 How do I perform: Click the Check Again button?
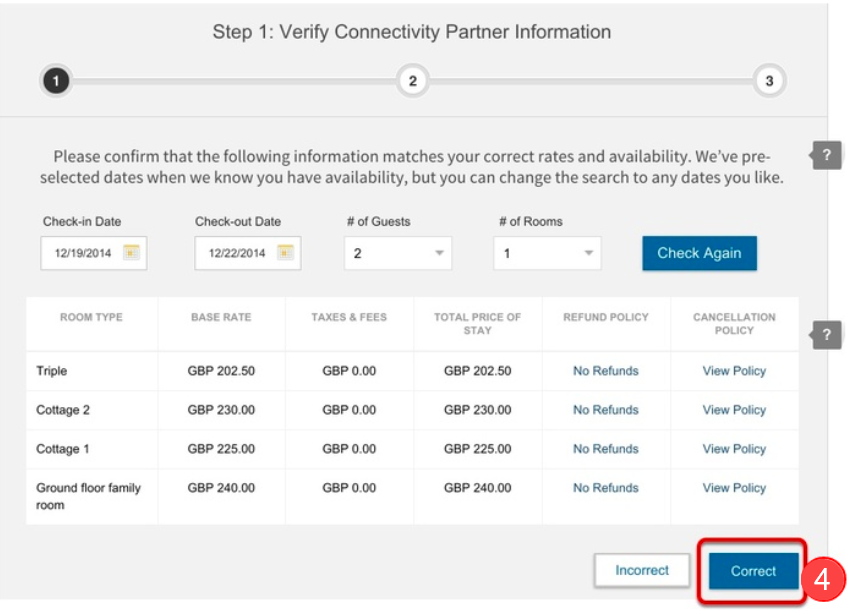point(699,253)
